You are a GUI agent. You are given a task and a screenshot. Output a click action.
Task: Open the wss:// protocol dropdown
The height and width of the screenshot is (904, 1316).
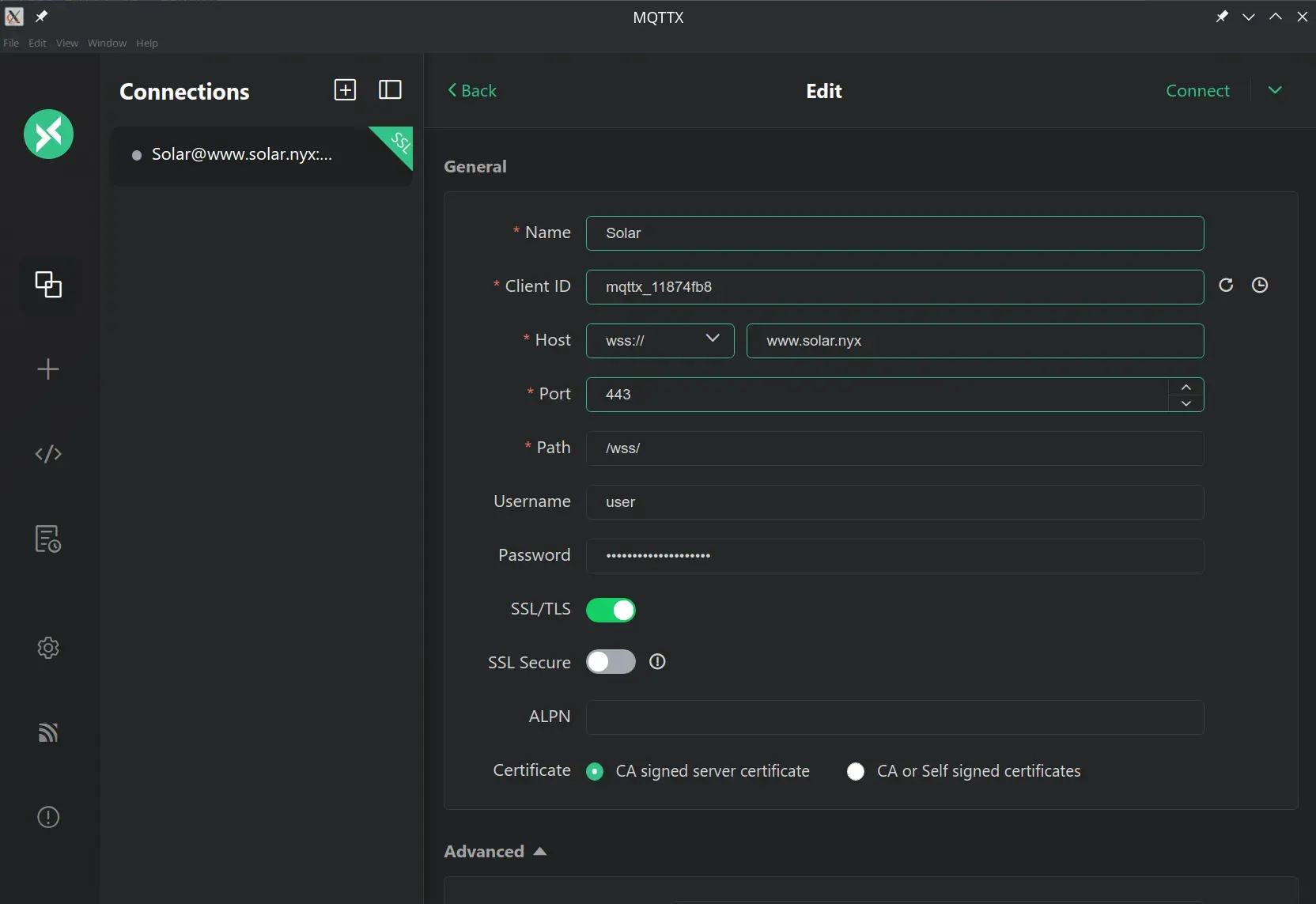[x=660, y=341]
